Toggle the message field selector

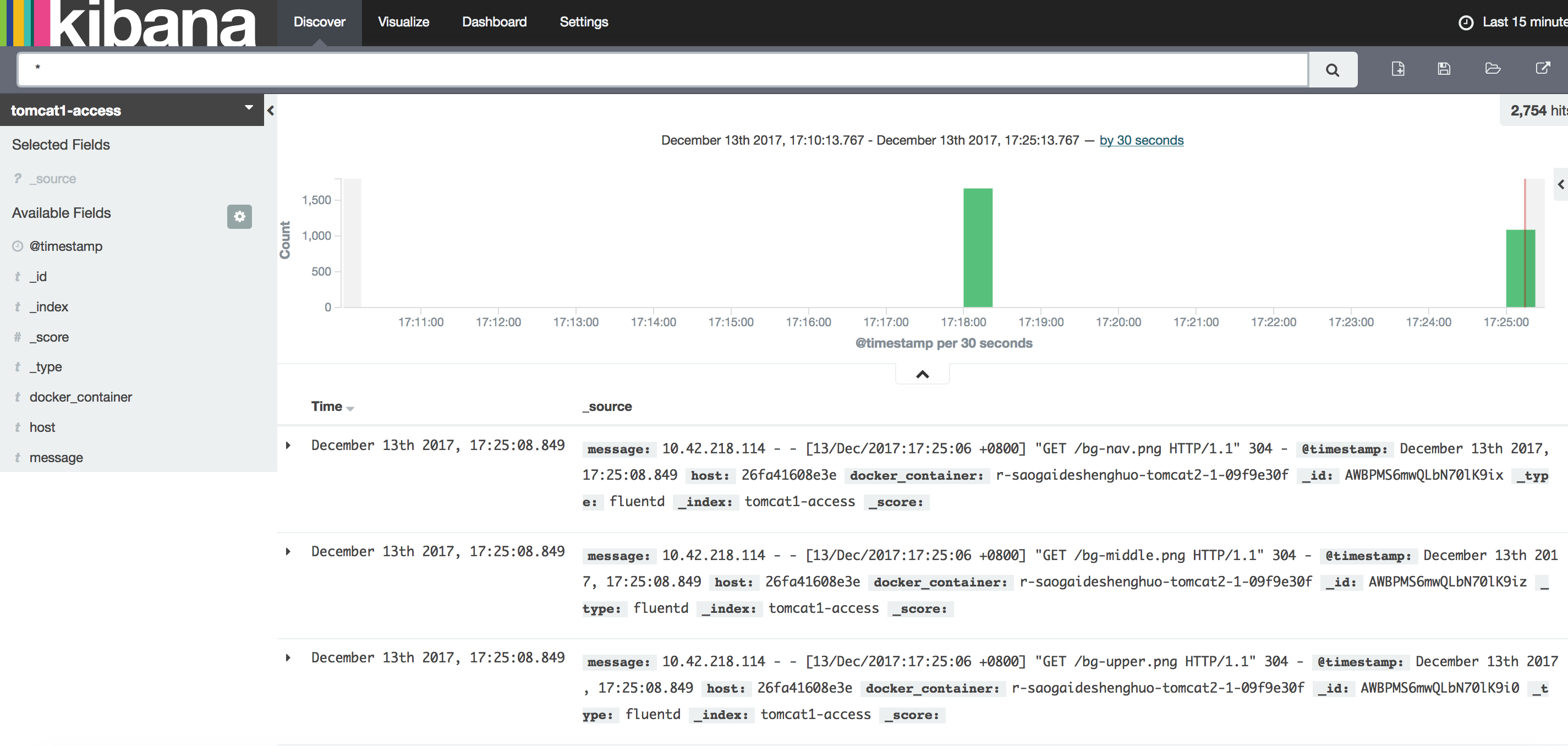(x=57, y=458)
